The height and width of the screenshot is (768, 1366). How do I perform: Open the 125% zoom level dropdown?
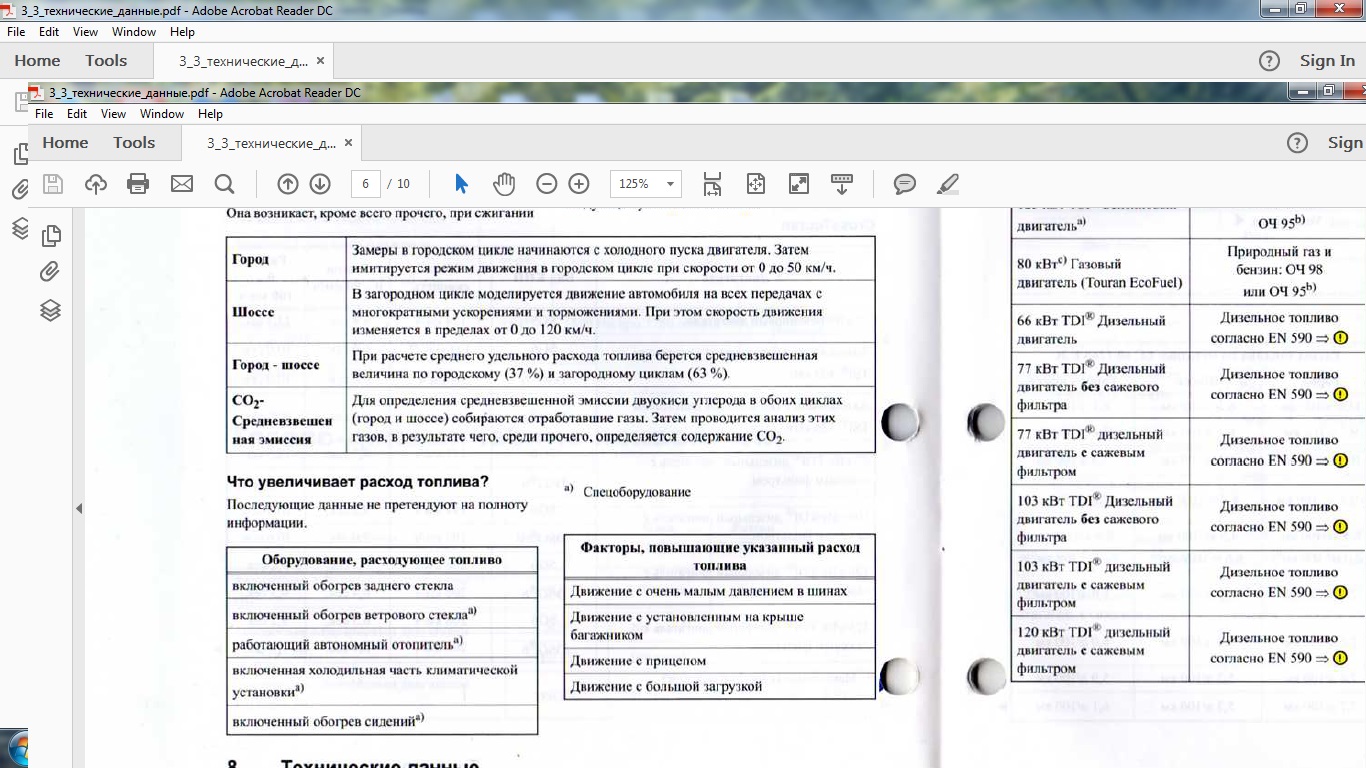tap(670, 184)
